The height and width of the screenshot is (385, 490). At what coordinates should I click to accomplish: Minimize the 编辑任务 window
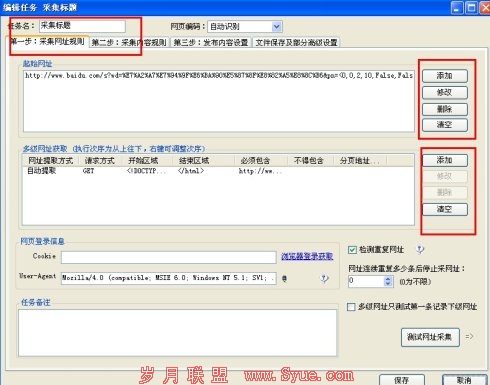457,7
